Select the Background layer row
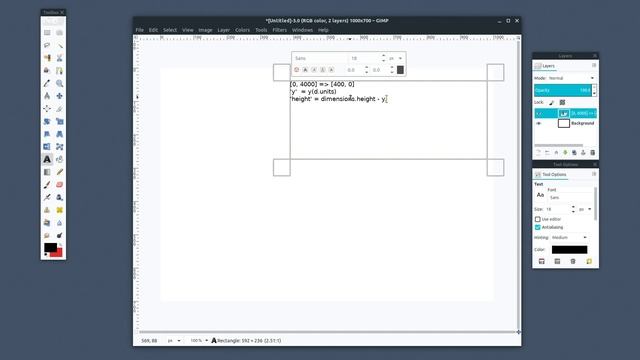 tap(565, 123)
